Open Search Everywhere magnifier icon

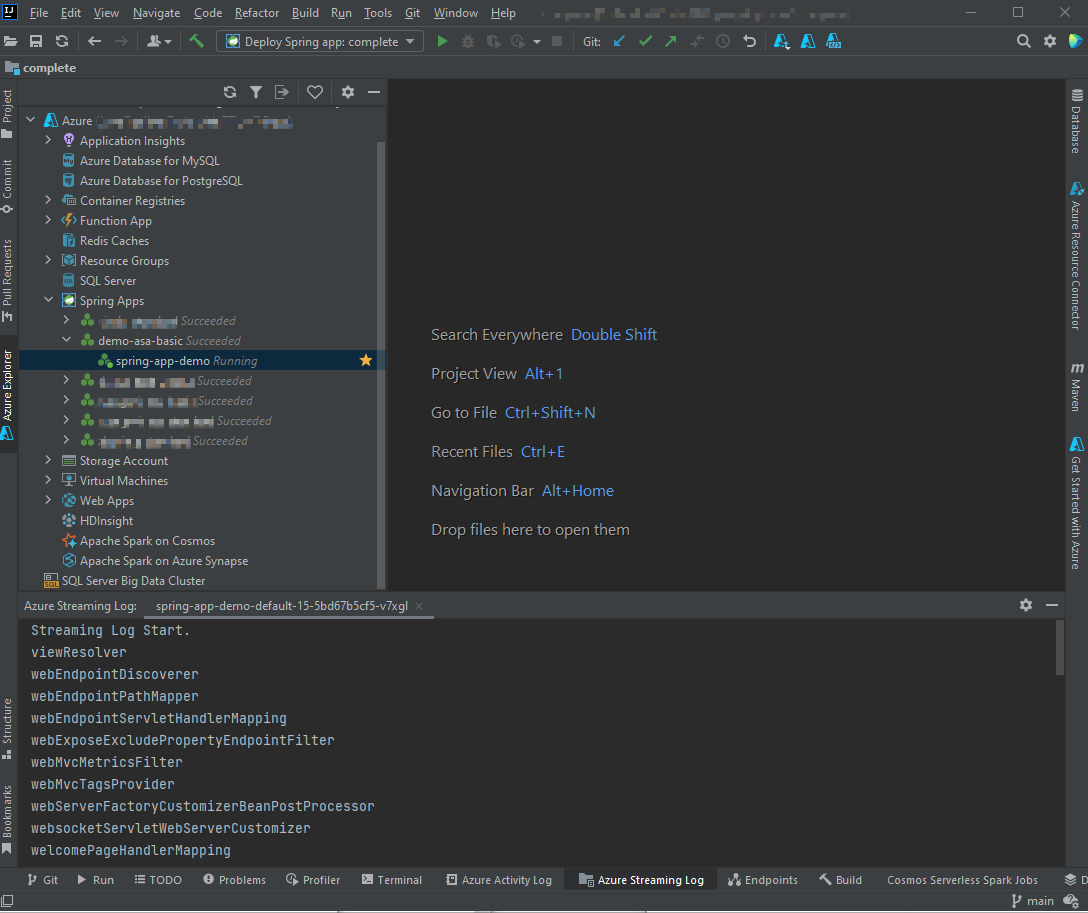pos(1022,41)
